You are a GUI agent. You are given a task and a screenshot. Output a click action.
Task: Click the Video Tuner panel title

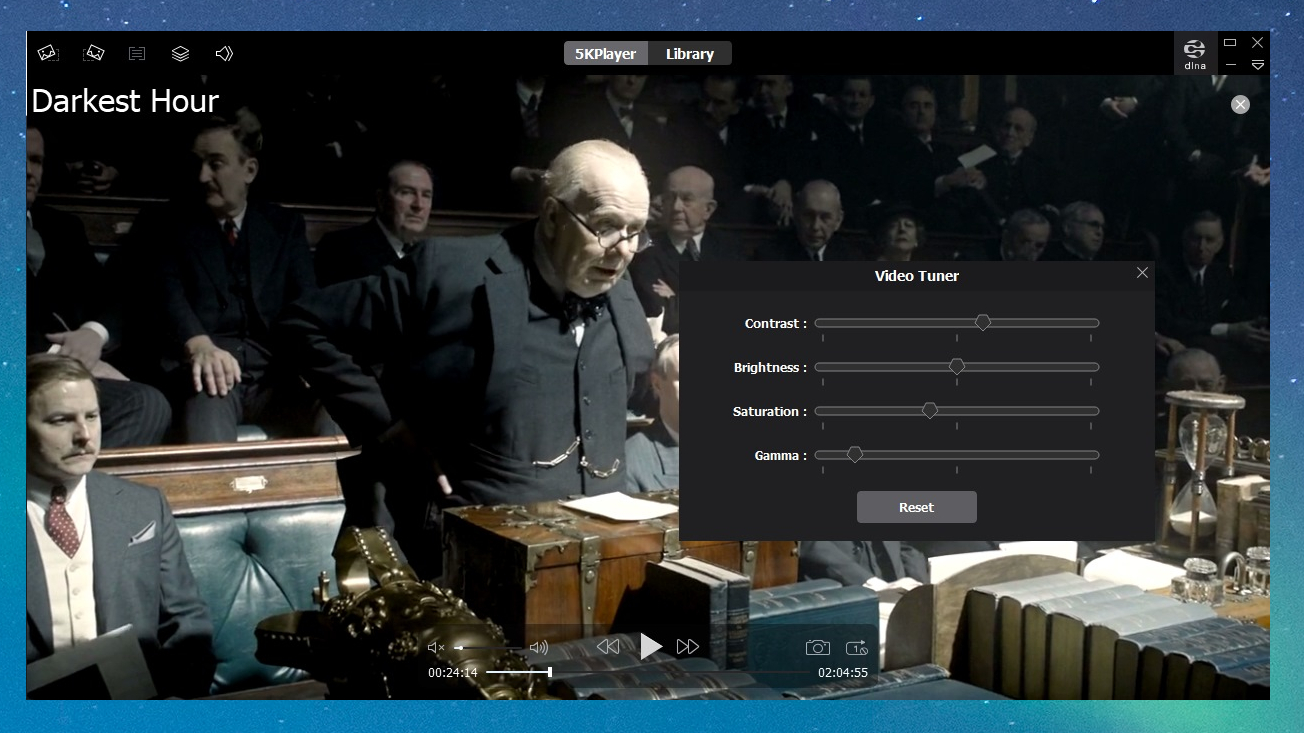917,276
